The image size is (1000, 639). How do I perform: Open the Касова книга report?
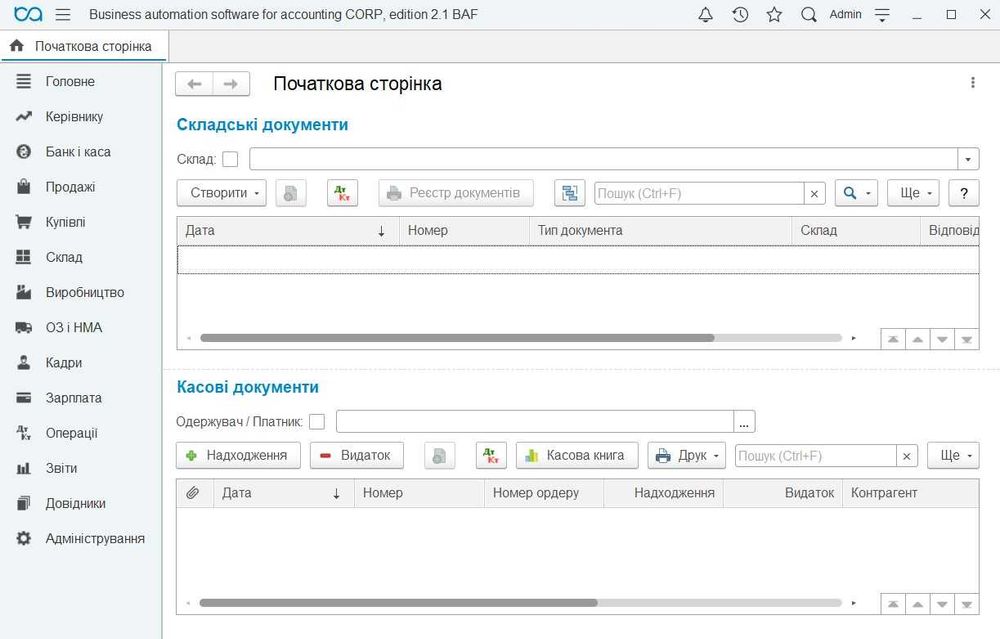(x=577, y=455)
